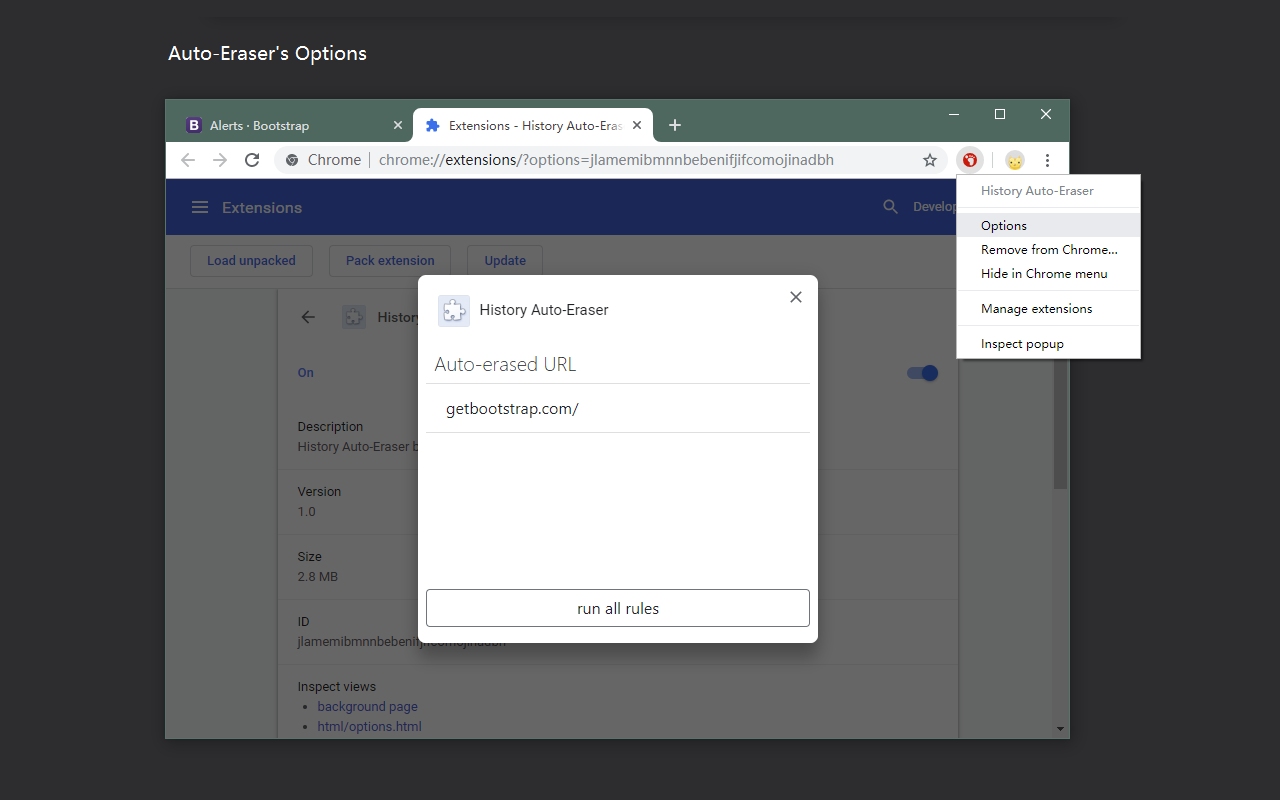
Task: Open the Extensions hamburger menu
Action: click(200, 207)
